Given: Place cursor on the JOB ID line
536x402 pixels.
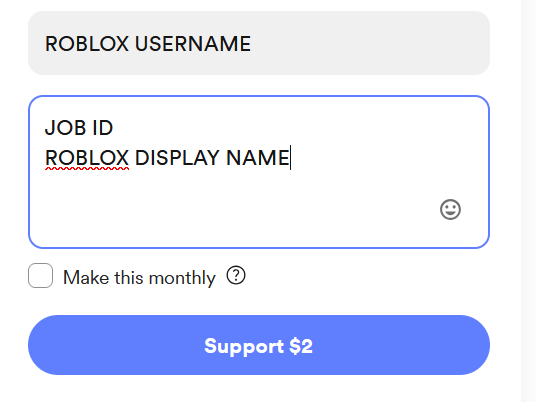Looking at the screenshot, I should point(79,128).
